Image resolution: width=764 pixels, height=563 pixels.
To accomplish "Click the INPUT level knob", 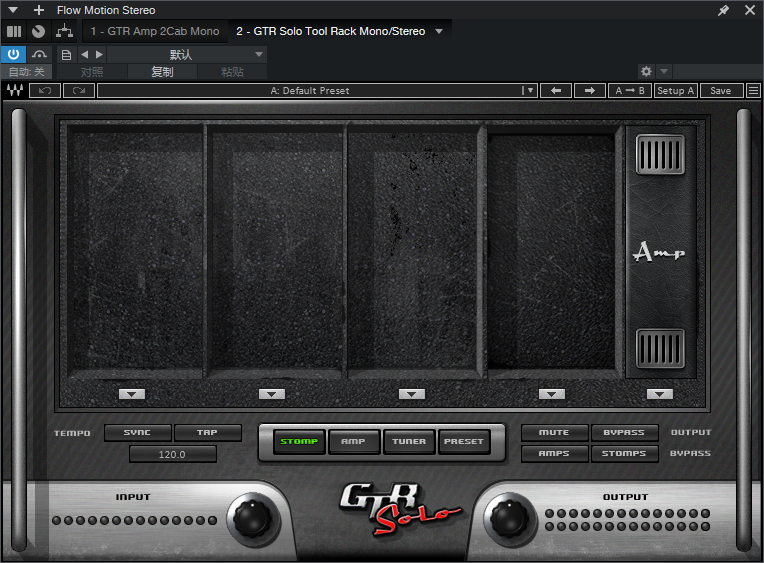I will [x=253, y=519].
